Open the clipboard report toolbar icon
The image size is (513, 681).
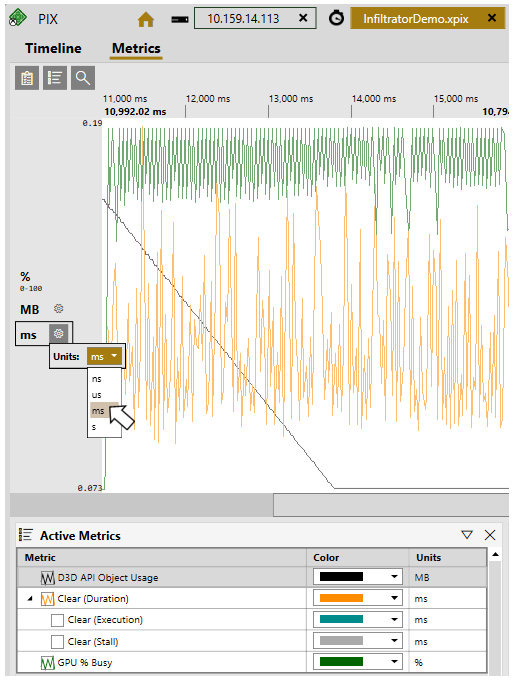click(27, 78)
